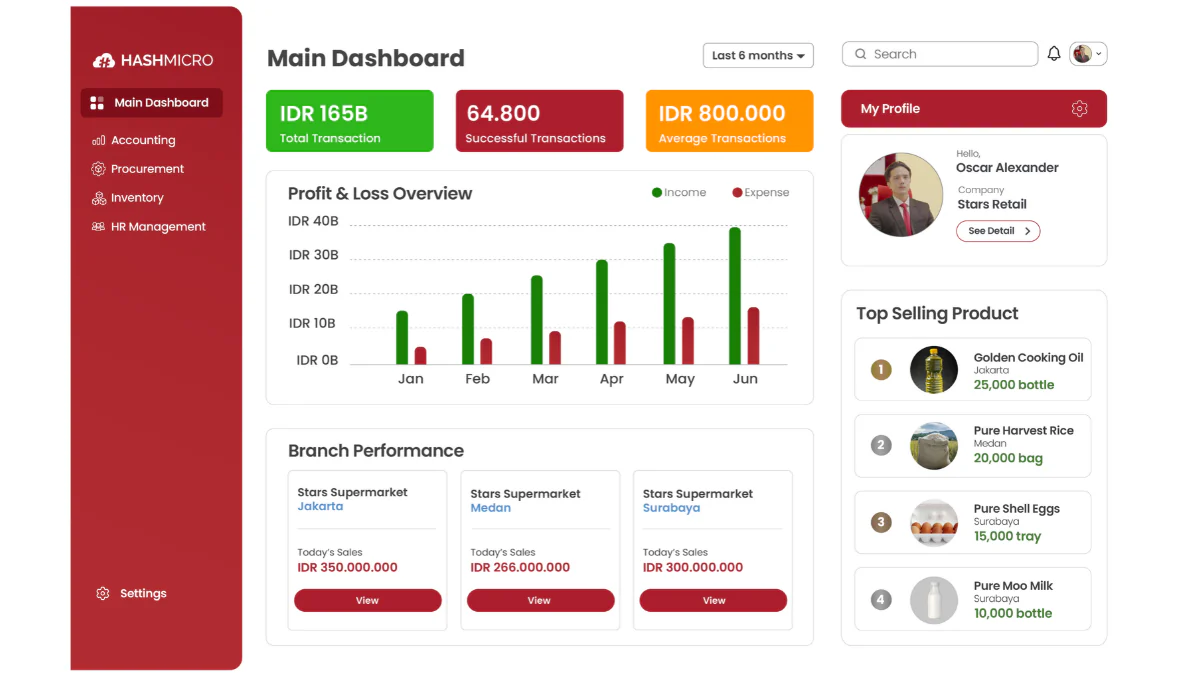Open My Profile settings gear

[1079, 109]
